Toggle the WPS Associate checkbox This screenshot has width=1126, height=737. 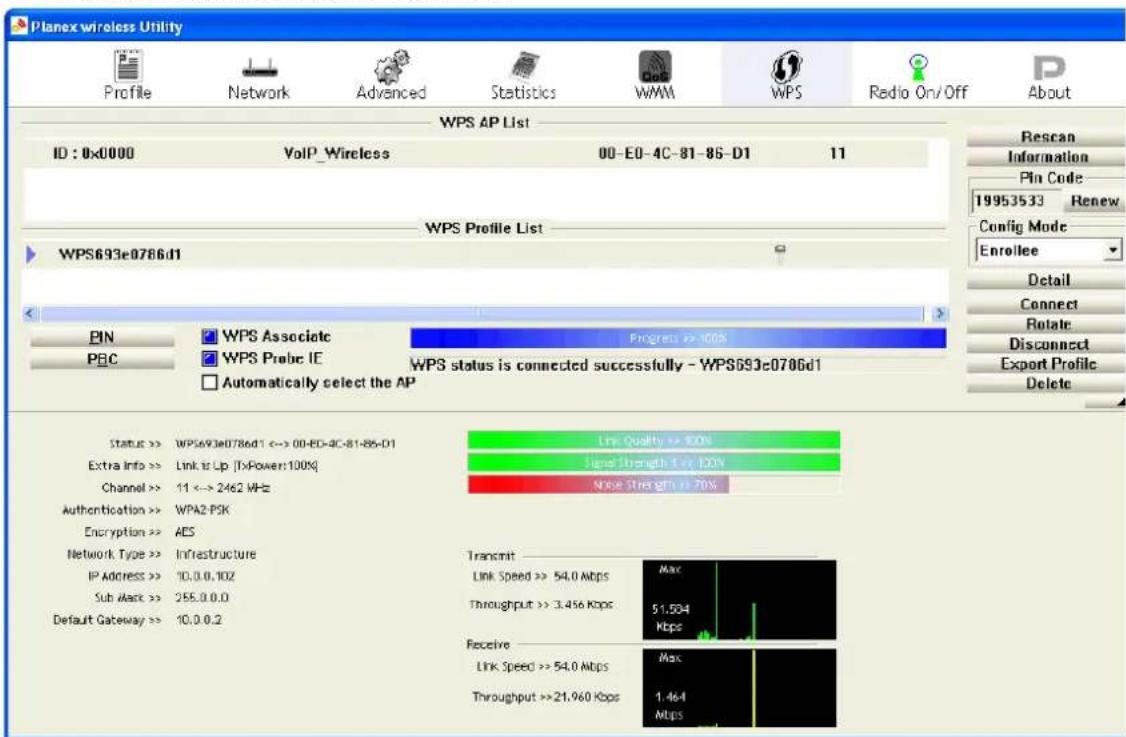pos(210,336)
